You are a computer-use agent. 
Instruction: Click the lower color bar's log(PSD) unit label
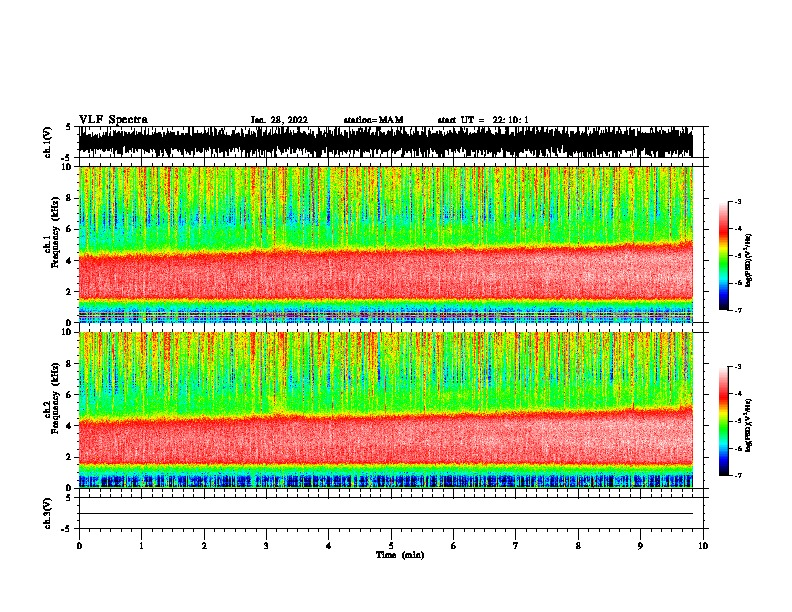click(748, 425)
